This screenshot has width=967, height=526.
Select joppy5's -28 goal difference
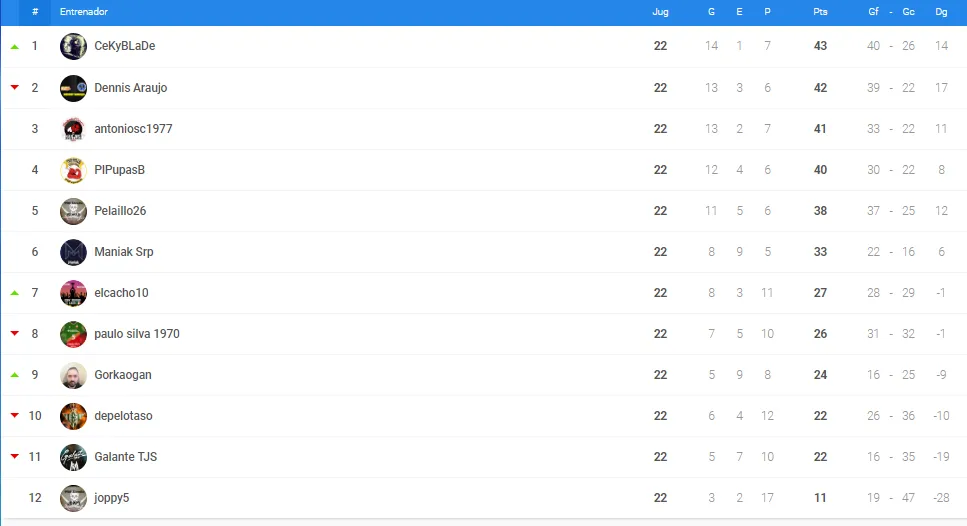coord(941,498)
